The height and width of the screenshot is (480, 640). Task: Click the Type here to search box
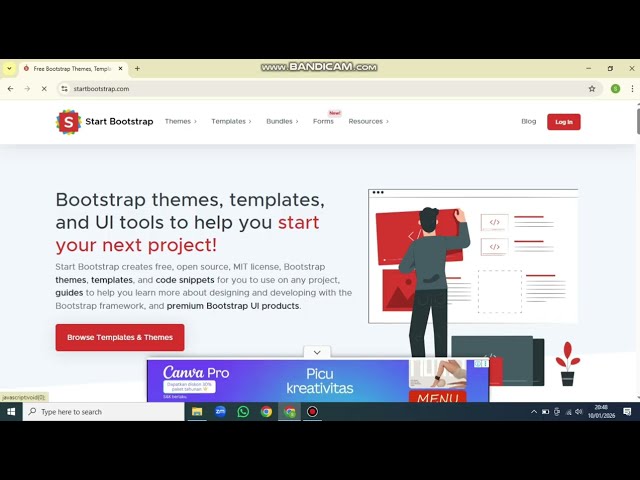pos(104,411)
